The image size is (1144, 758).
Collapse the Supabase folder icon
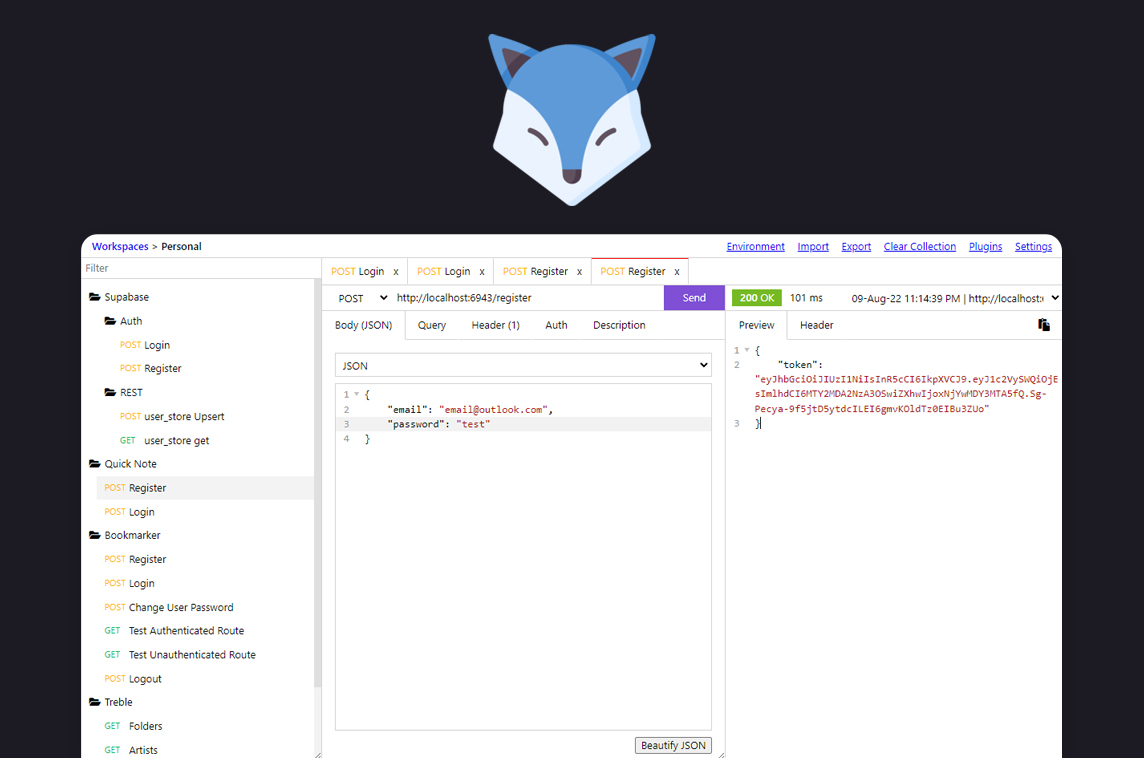(94, 297)
